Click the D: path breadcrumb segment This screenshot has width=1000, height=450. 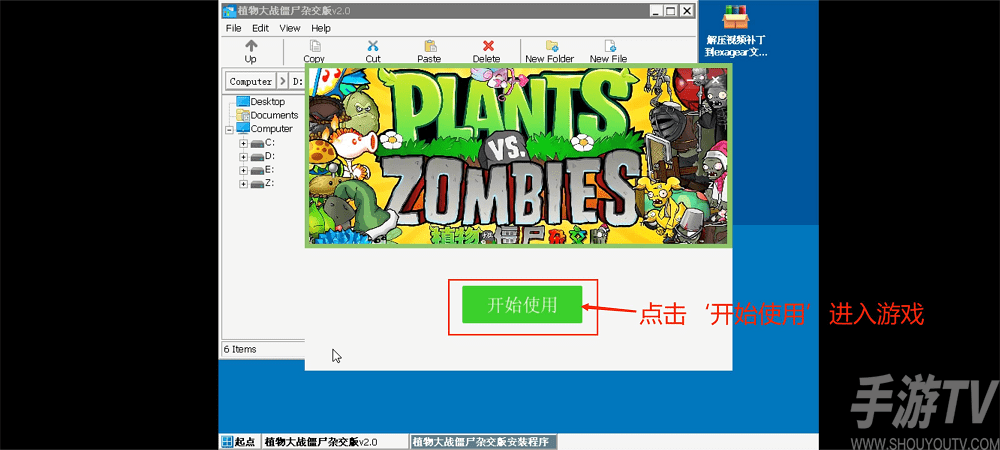pyautogui.click(x=297, y=82)
